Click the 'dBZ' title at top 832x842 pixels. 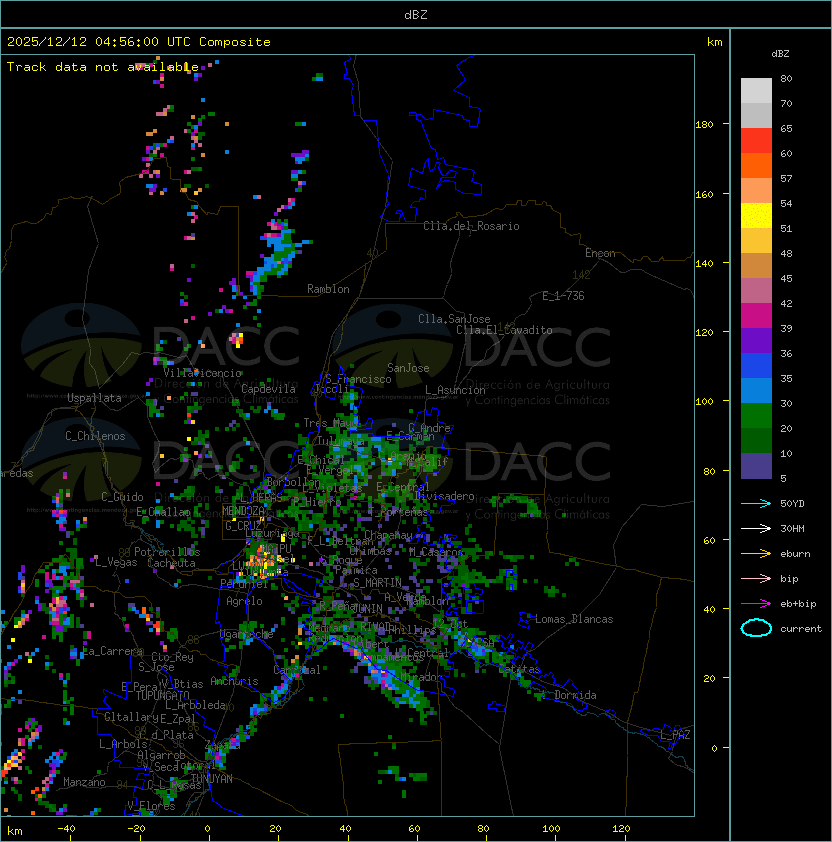pyautogui.click(x=416, y=15)
